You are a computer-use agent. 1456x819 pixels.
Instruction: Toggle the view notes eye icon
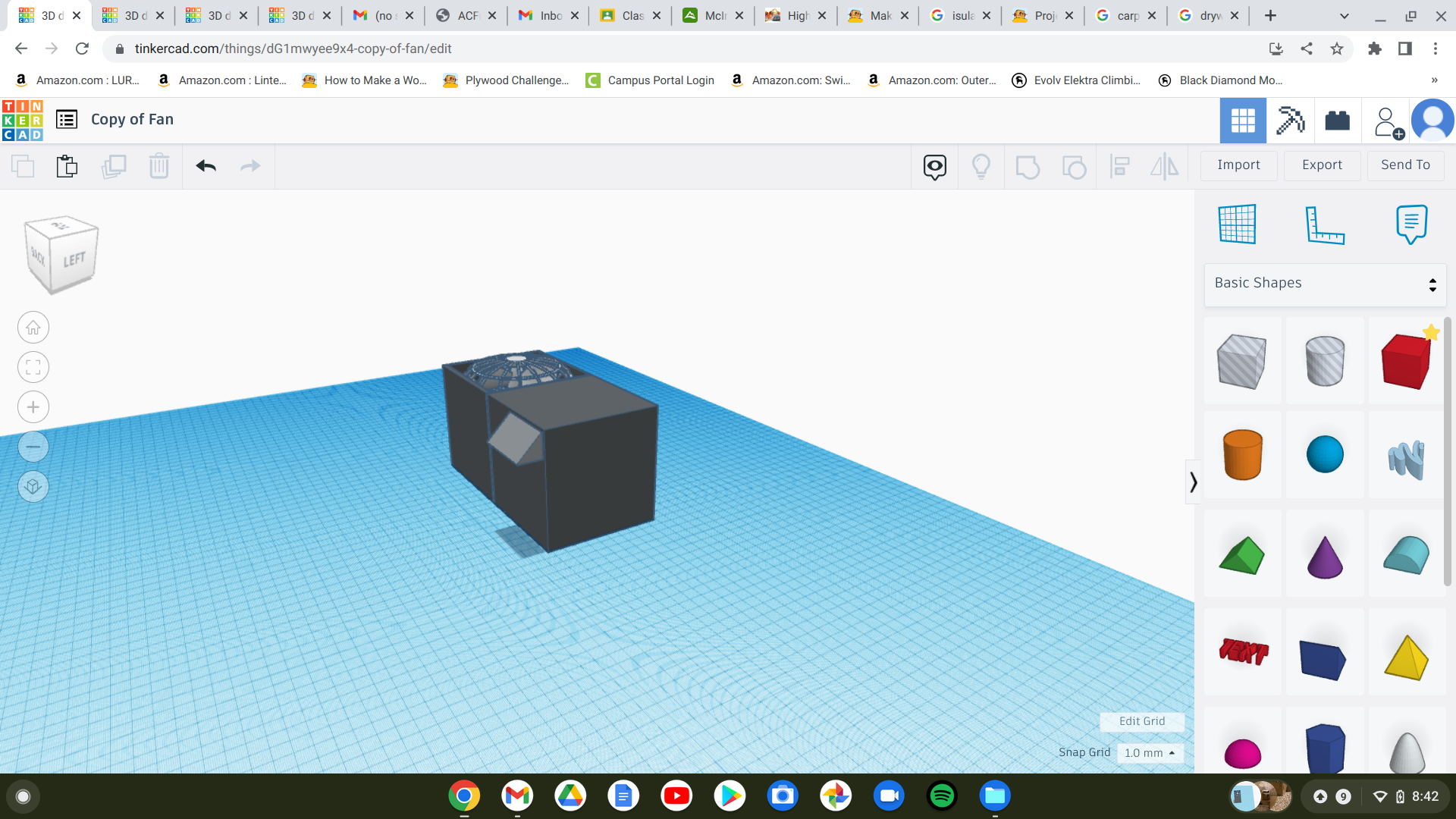935,167
